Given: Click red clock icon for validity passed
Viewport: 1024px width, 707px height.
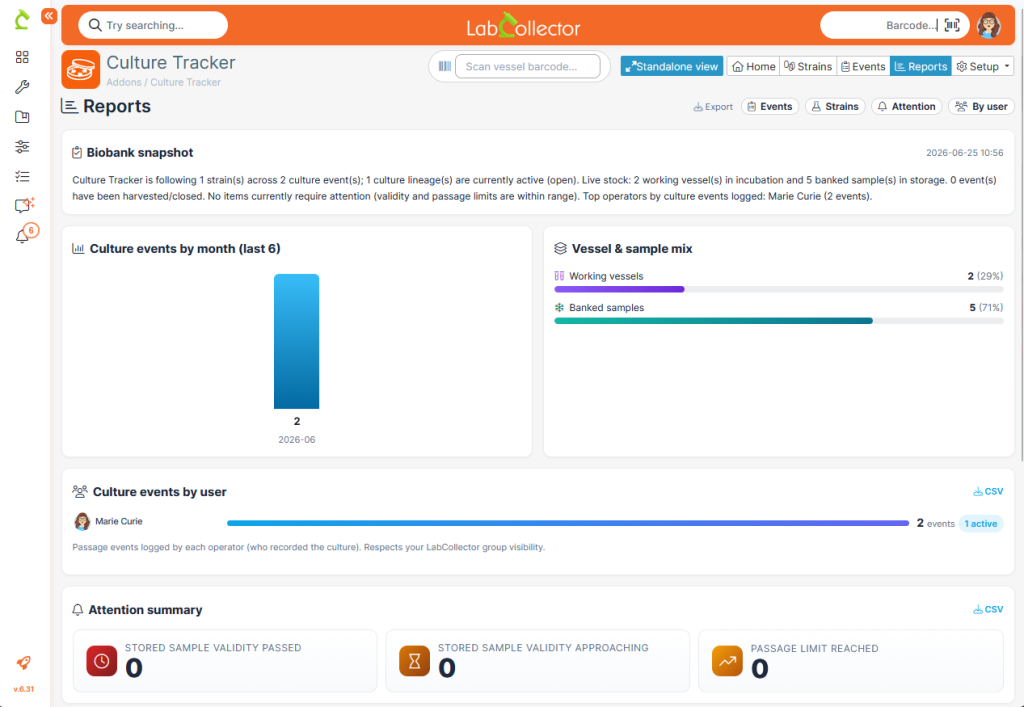Looking at the screenshot, I should pyautogui.click(x=102, y=661).
